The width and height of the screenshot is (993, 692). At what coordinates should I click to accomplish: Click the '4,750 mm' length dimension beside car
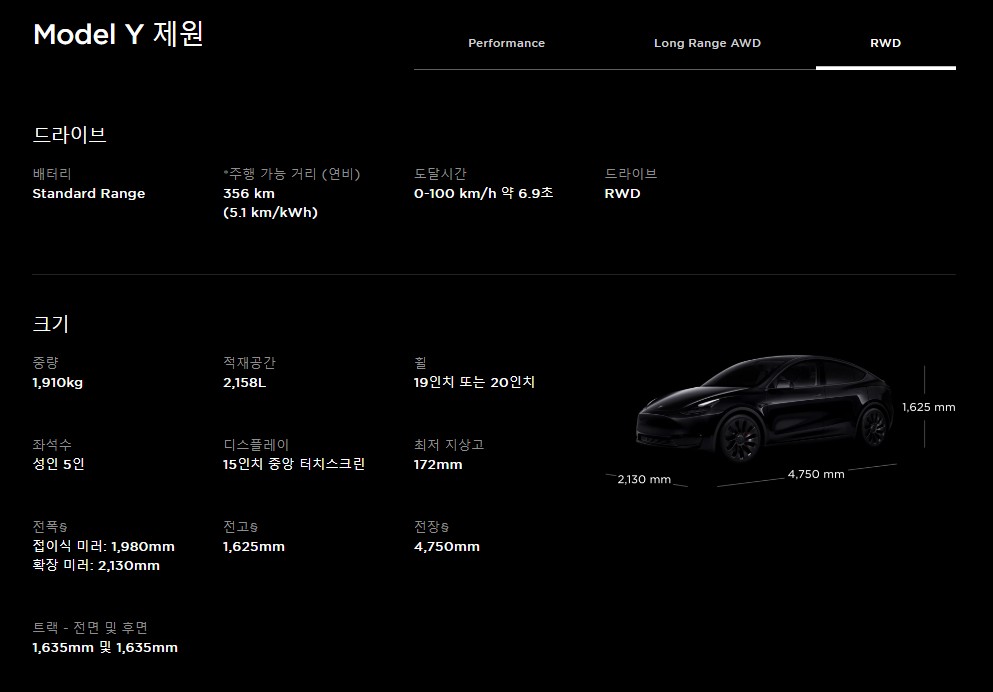[x=816, y=474]
